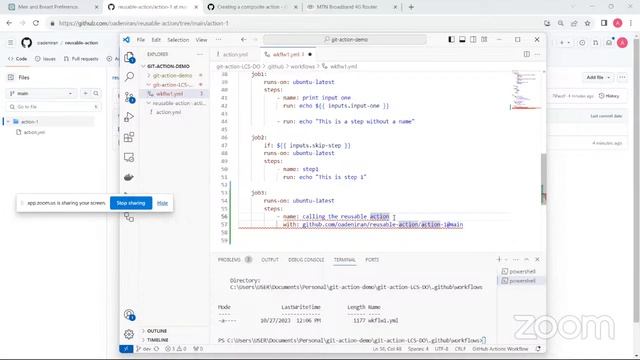640x360 pixels.
Task: Hide the screen sharing notice
Action: click(x=162, y=203)
